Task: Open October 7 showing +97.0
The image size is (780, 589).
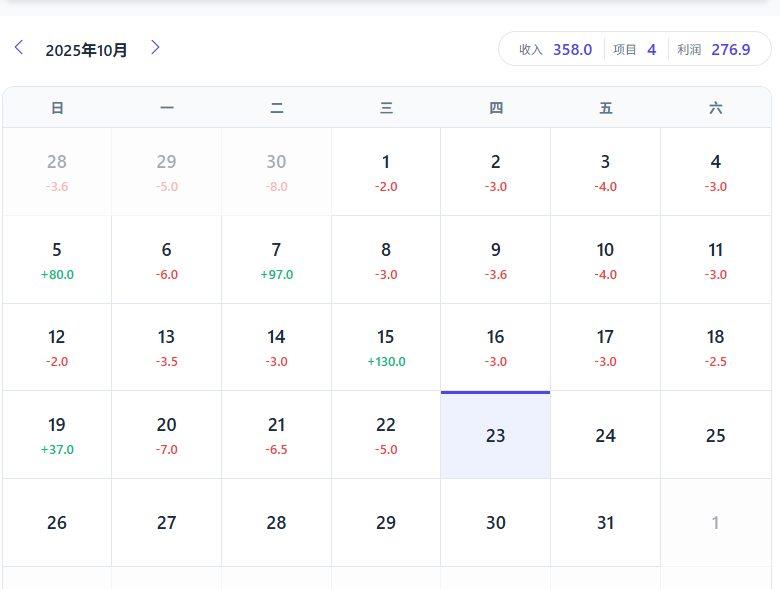Action: pyautogui.click(x=277, y=260)
